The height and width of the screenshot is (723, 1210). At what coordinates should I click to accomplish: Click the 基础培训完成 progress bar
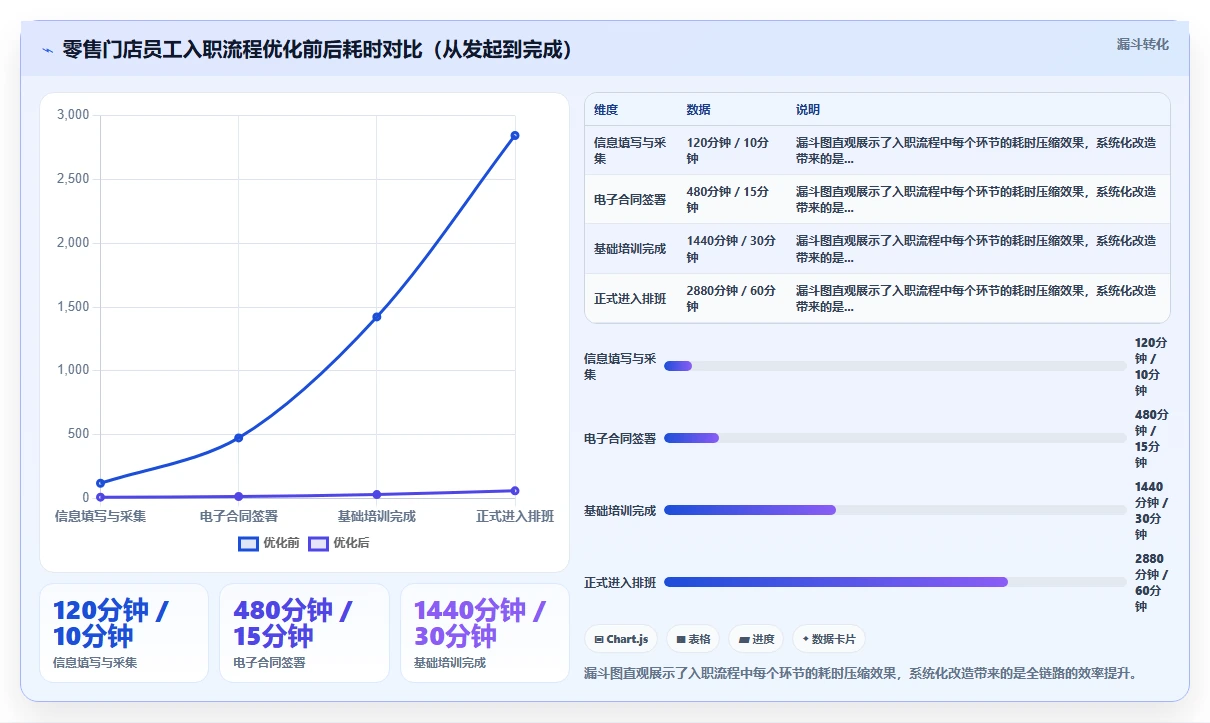(895, 510)
